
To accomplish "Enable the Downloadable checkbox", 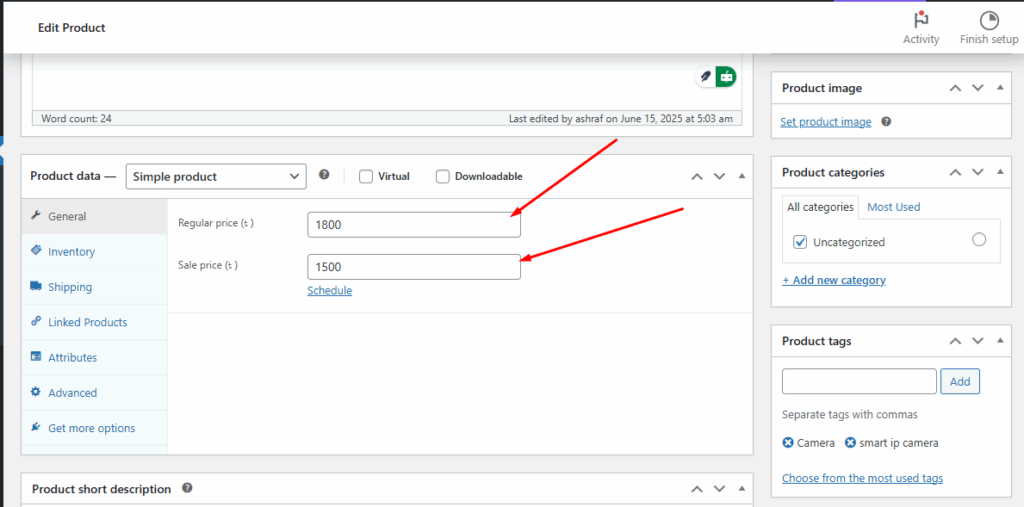I will coord(443,176).
